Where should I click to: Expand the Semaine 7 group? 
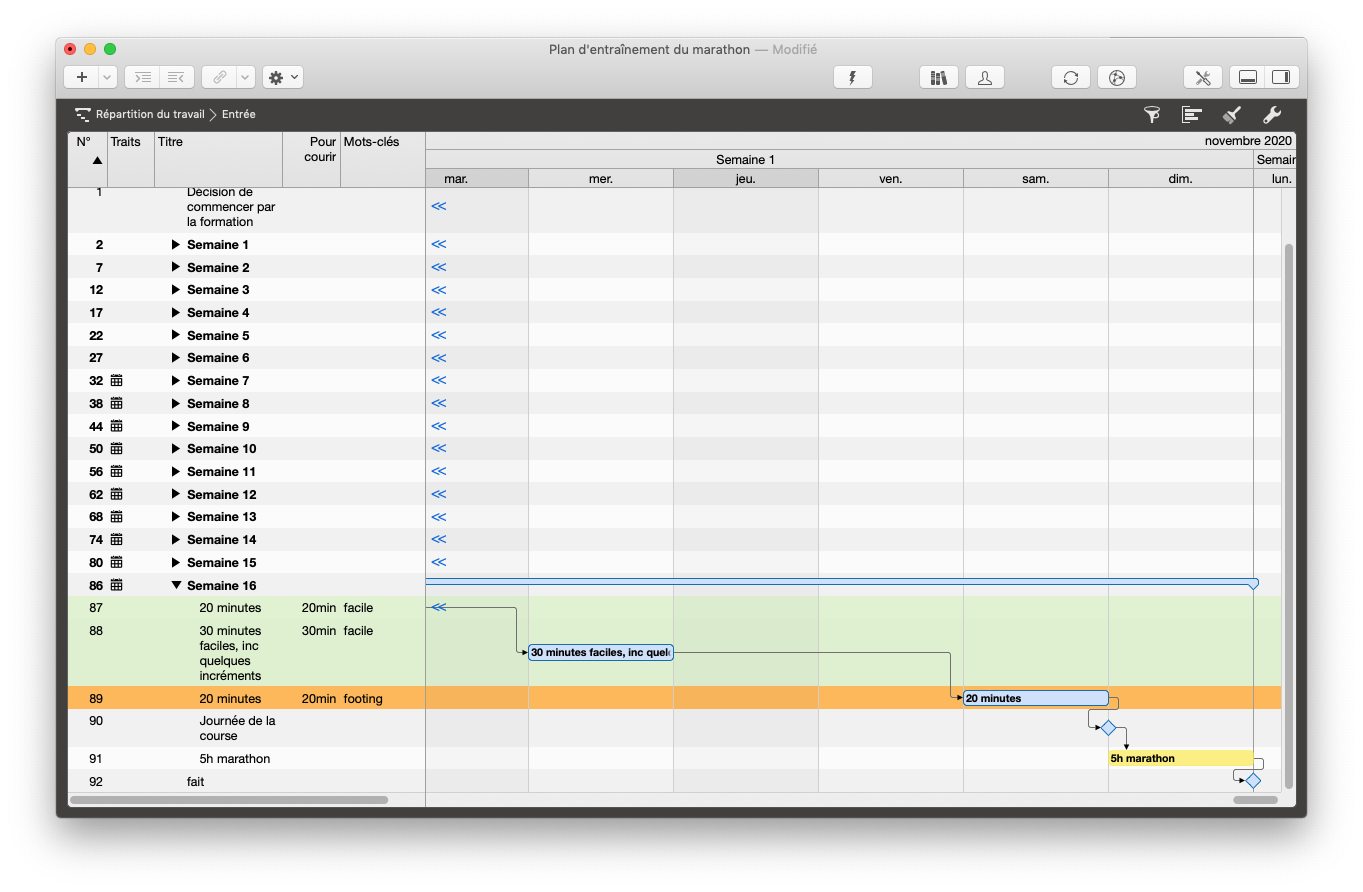pyautogui.click(x=176, y=381)
